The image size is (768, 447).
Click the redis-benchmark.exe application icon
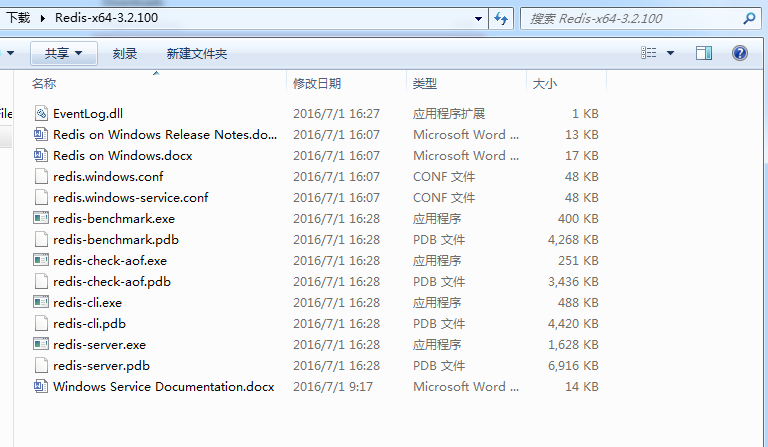coord(41,218)
